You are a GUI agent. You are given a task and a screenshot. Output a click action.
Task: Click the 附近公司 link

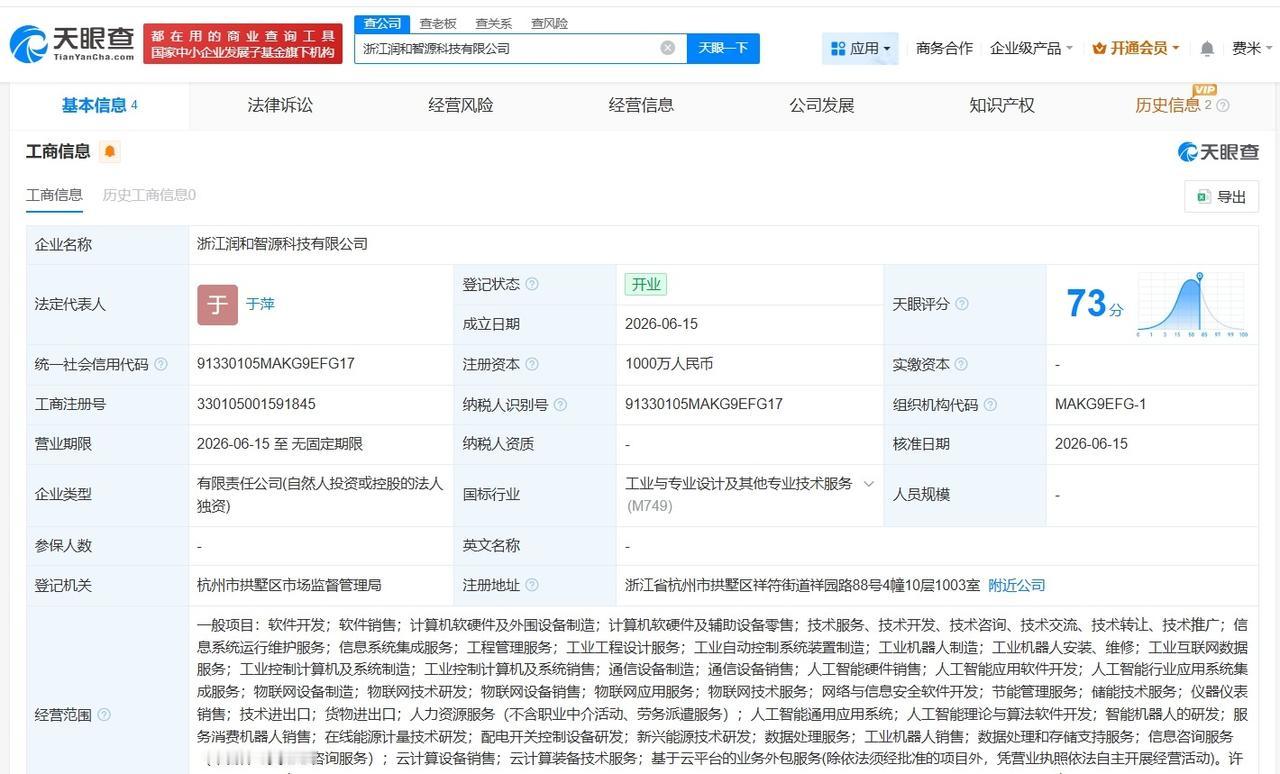(x=1017, y=585)
